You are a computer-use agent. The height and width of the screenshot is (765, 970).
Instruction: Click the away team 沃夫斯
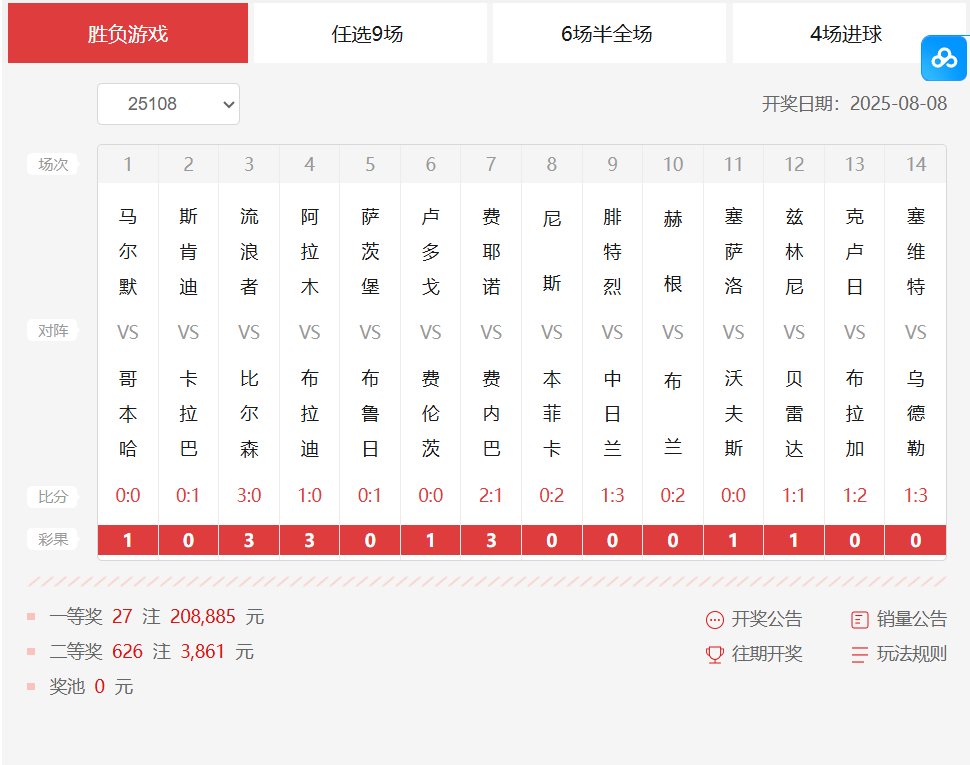pyautogui.click(x=733, y=413)
